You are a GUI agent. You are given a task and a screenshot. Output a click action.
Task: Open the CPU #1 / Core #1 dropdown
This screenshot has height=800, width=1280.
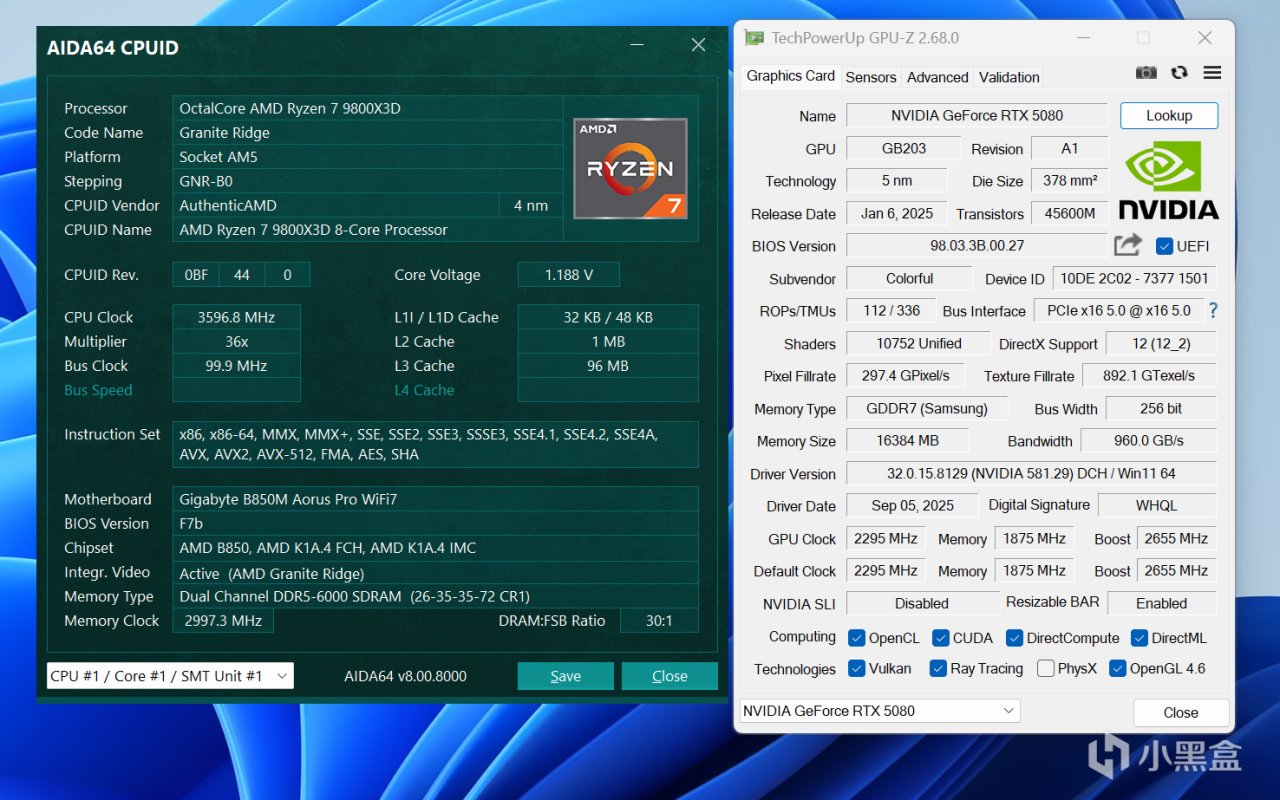coord(170,676)
